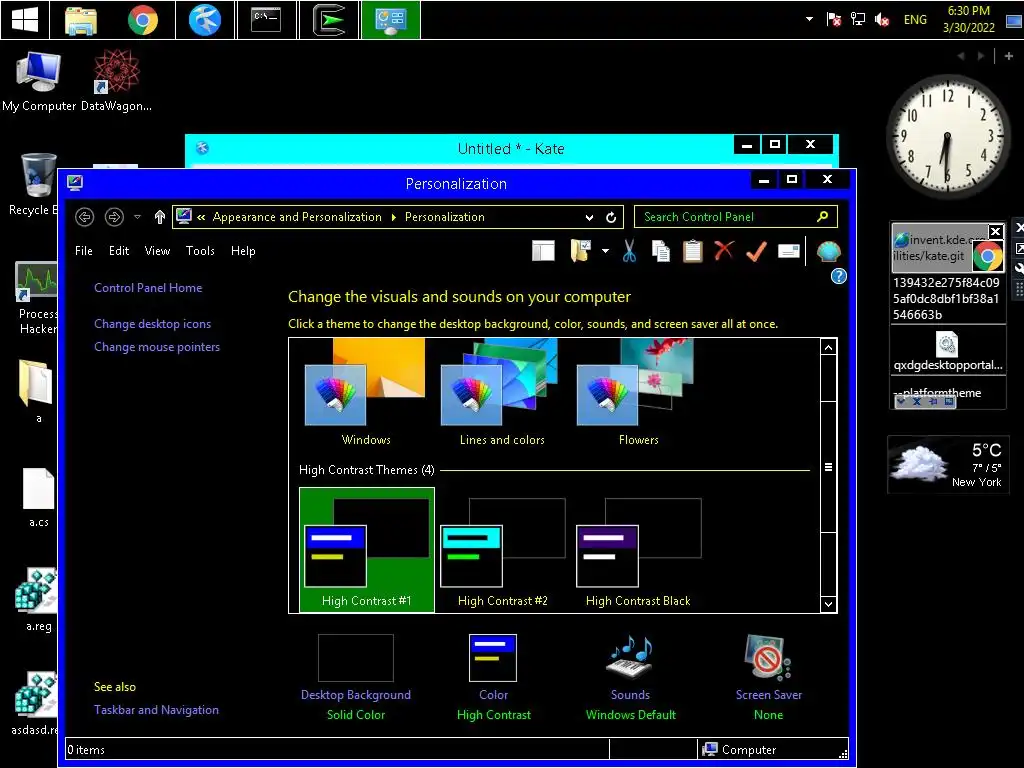Click the red X Delete icon in toolbar
The width and height of the screenshot is (1024, 768).
(x=724, y=250)
